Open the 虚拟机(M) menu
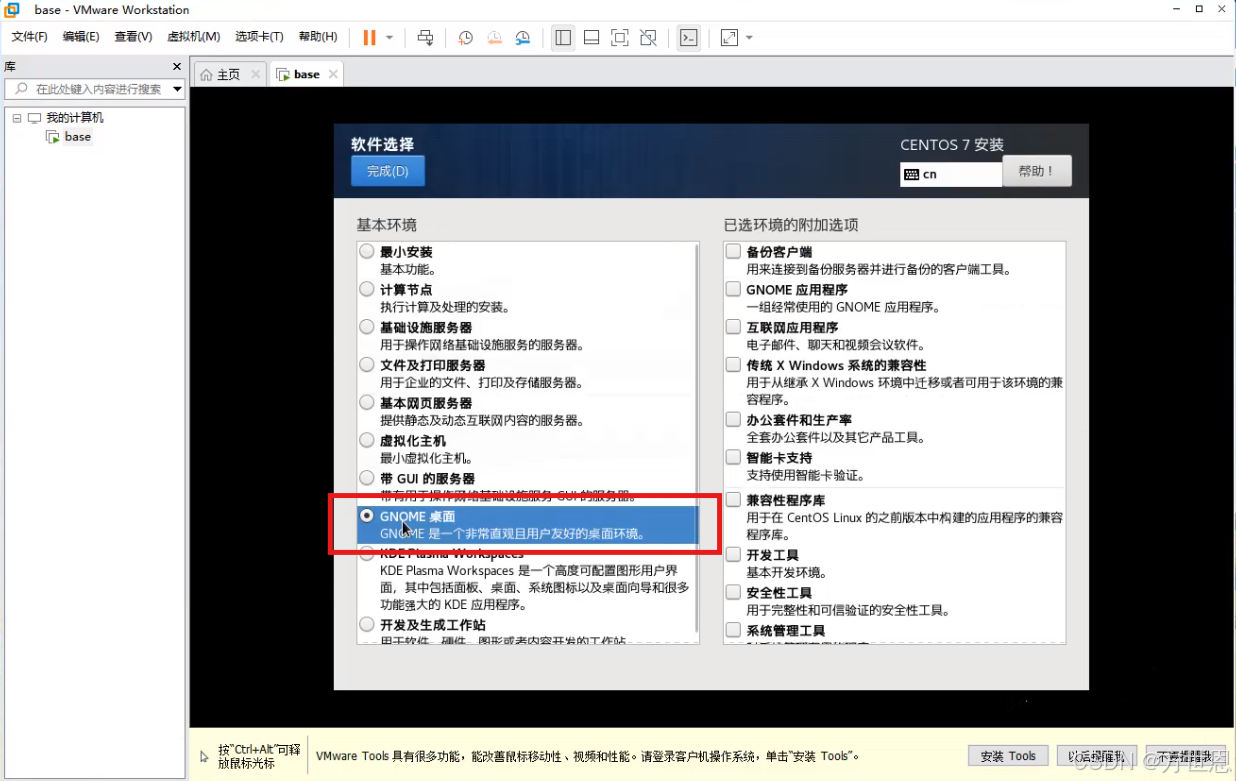This screenshot has width=1236, height=781. tap(193, 37)
